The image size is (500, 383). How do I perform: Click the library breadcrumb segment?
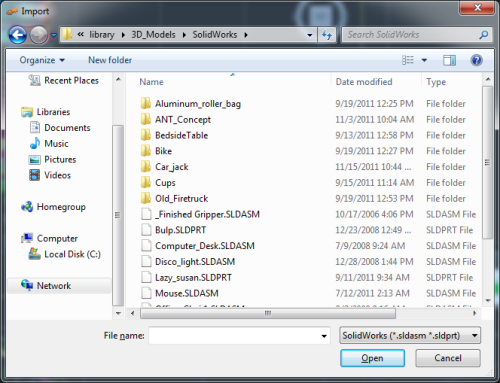click(x=102, y=35)
